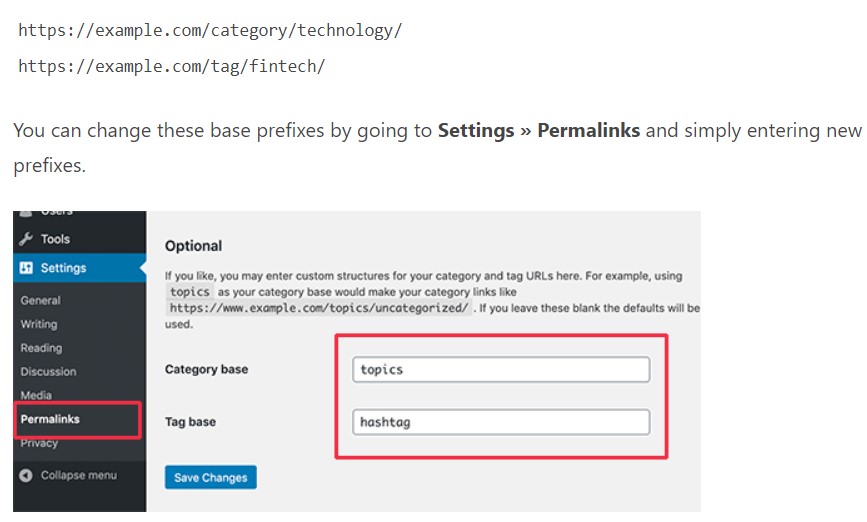Open Media settings submenu

click(x=36, y=395)
